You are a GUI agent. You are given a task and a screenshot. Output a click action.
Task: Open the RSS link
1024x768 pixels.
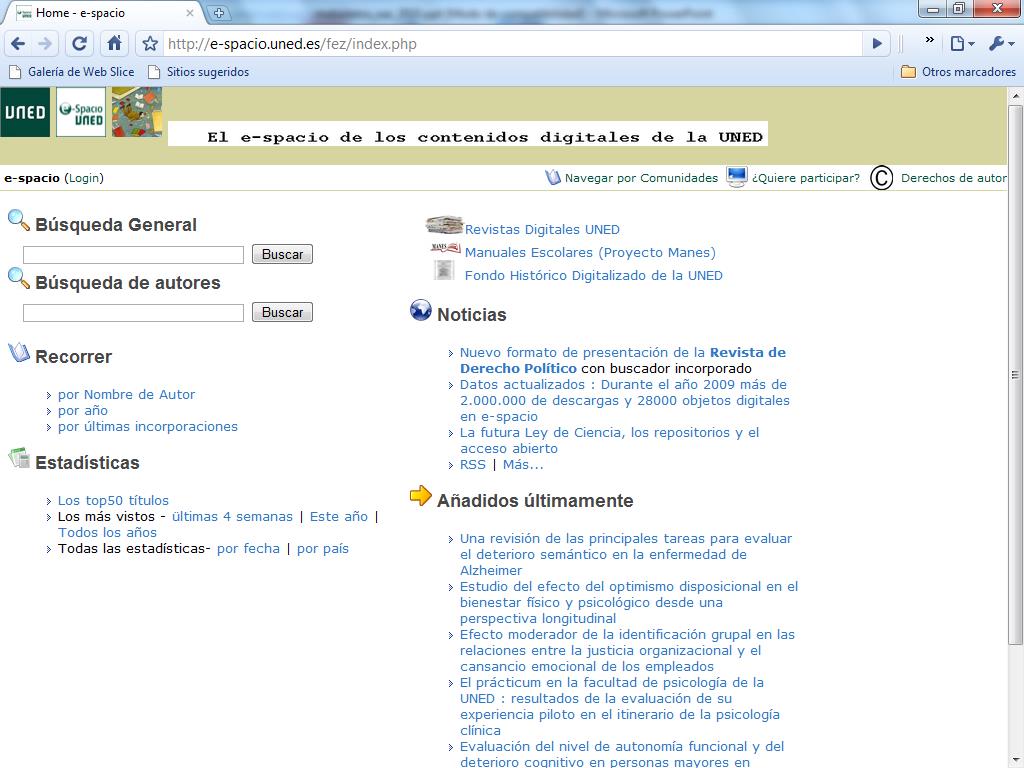(473, 464)
